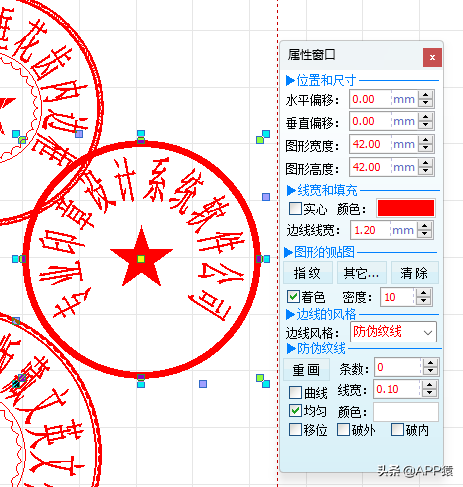Decrease 水平偏移 with the down arrow

(426, 103)
